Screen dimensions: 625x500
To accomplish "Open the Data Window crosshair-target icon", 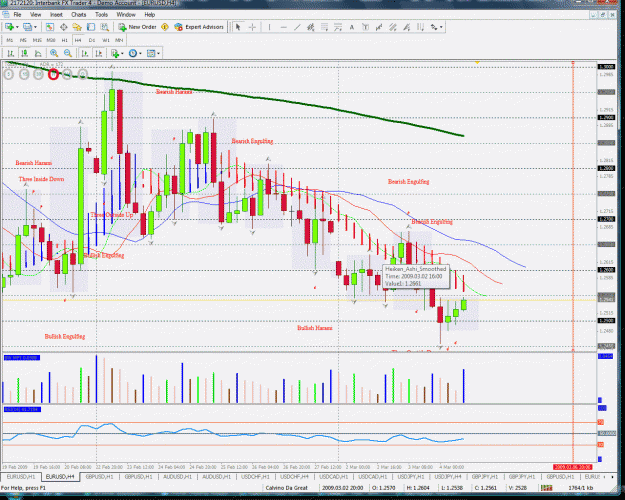I will tap(63, 27).
